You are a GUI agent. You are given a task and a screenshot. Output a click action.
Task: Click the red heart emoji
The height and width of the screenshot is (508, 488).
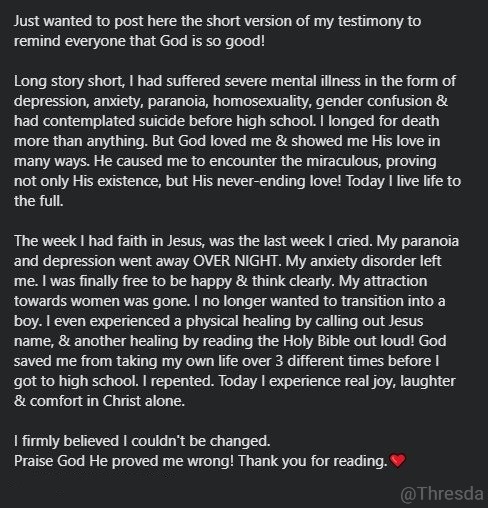397,461
